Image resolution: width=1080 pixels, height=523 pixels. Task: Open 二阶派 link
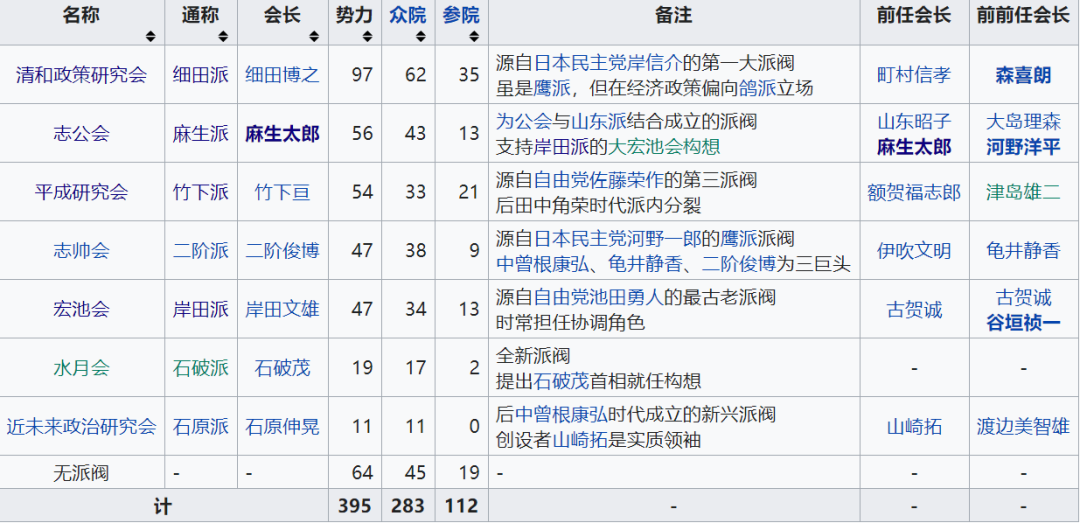click(x=200, y=250)
